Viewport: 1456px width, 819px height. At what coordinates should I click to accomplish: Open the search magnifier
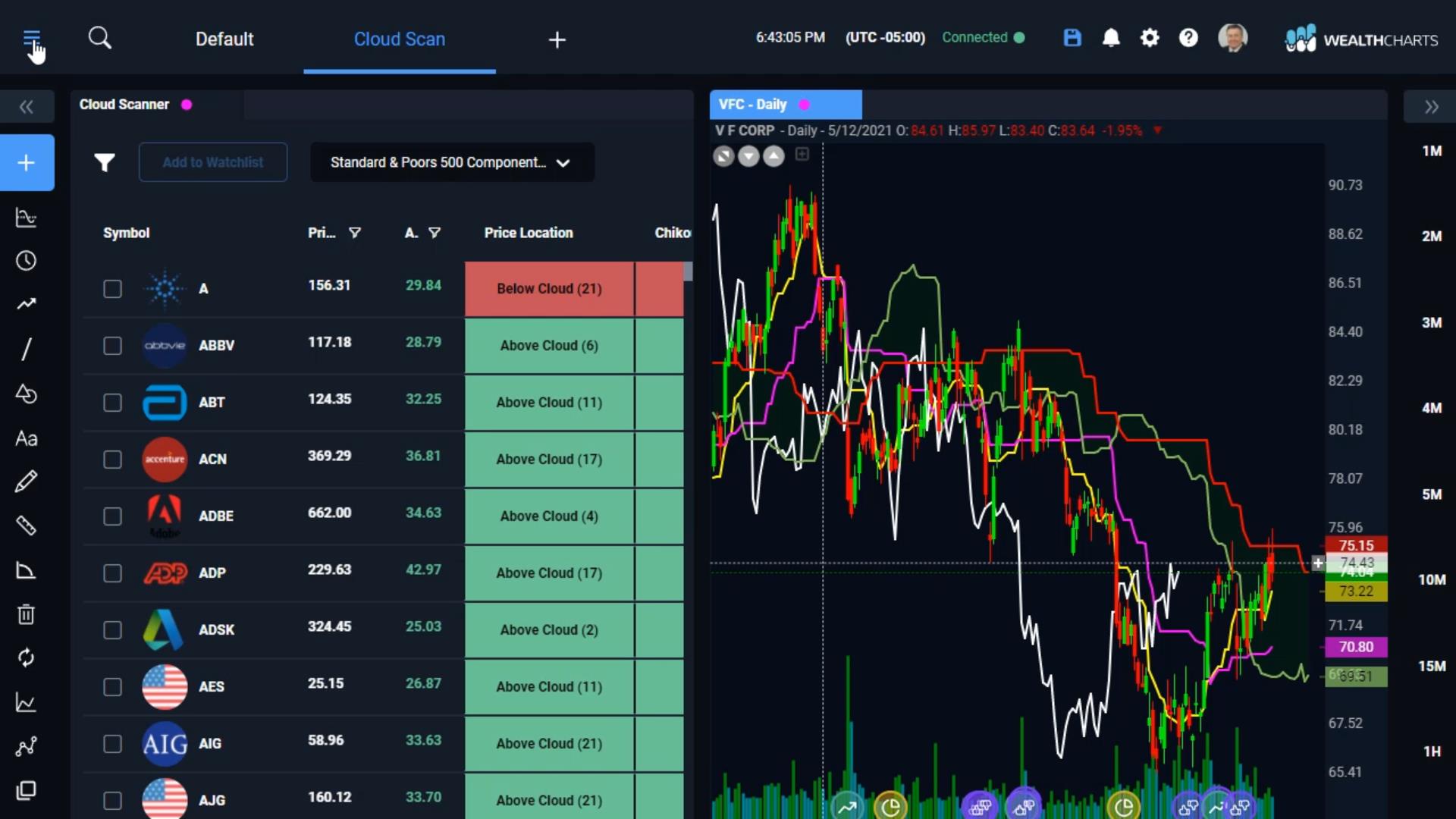point(99,38)
